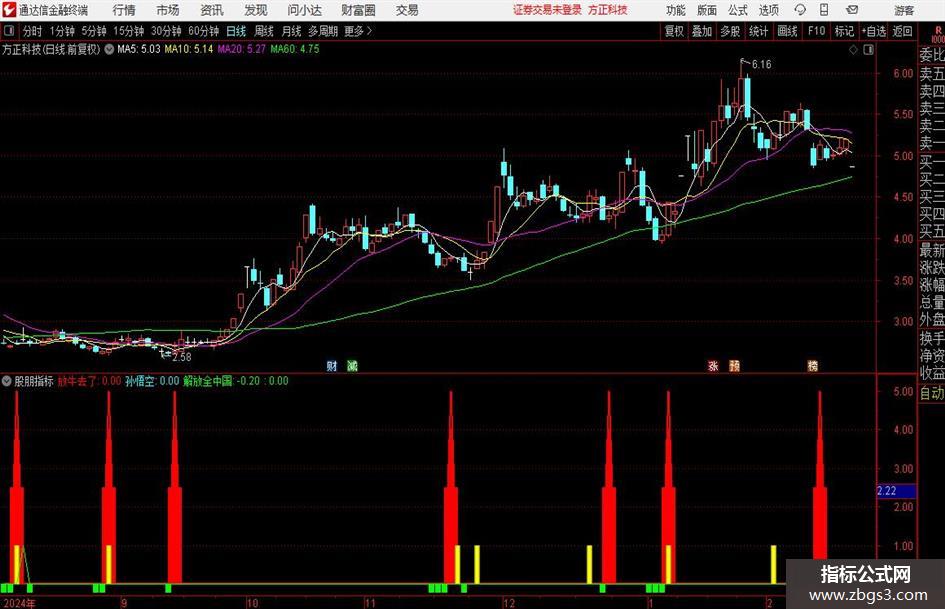
Task: Click the 2.22 value tag on indicator axis
Action: pyautogui.click(x=896, y=491)
